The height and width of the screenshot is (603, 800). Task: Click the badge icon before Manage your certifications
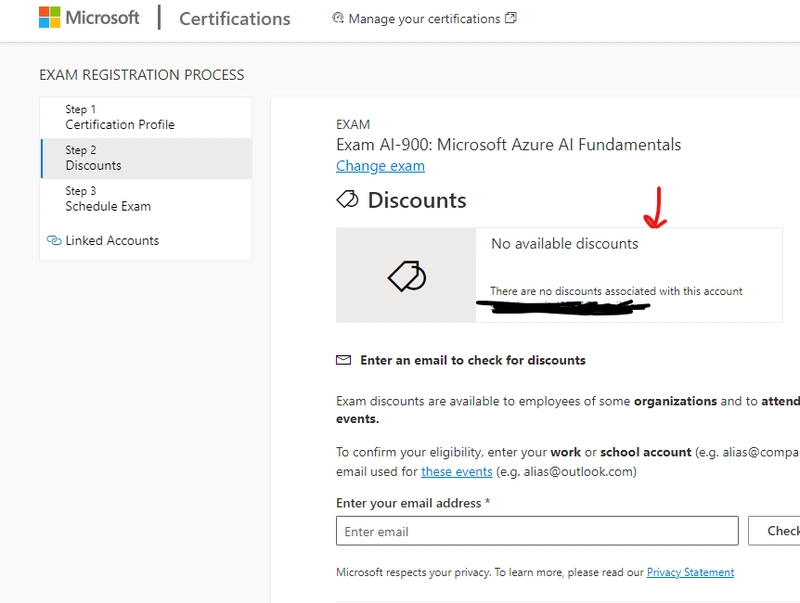click(338, 19)
